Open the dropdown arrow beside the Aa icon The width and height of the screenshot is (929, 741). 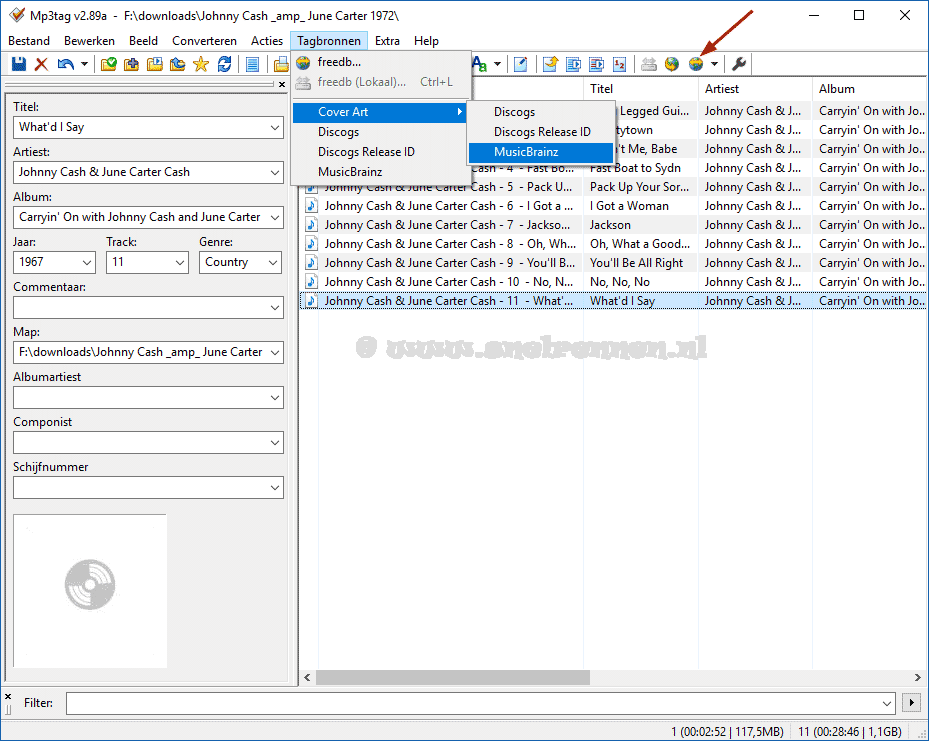(x=497, y=64)
